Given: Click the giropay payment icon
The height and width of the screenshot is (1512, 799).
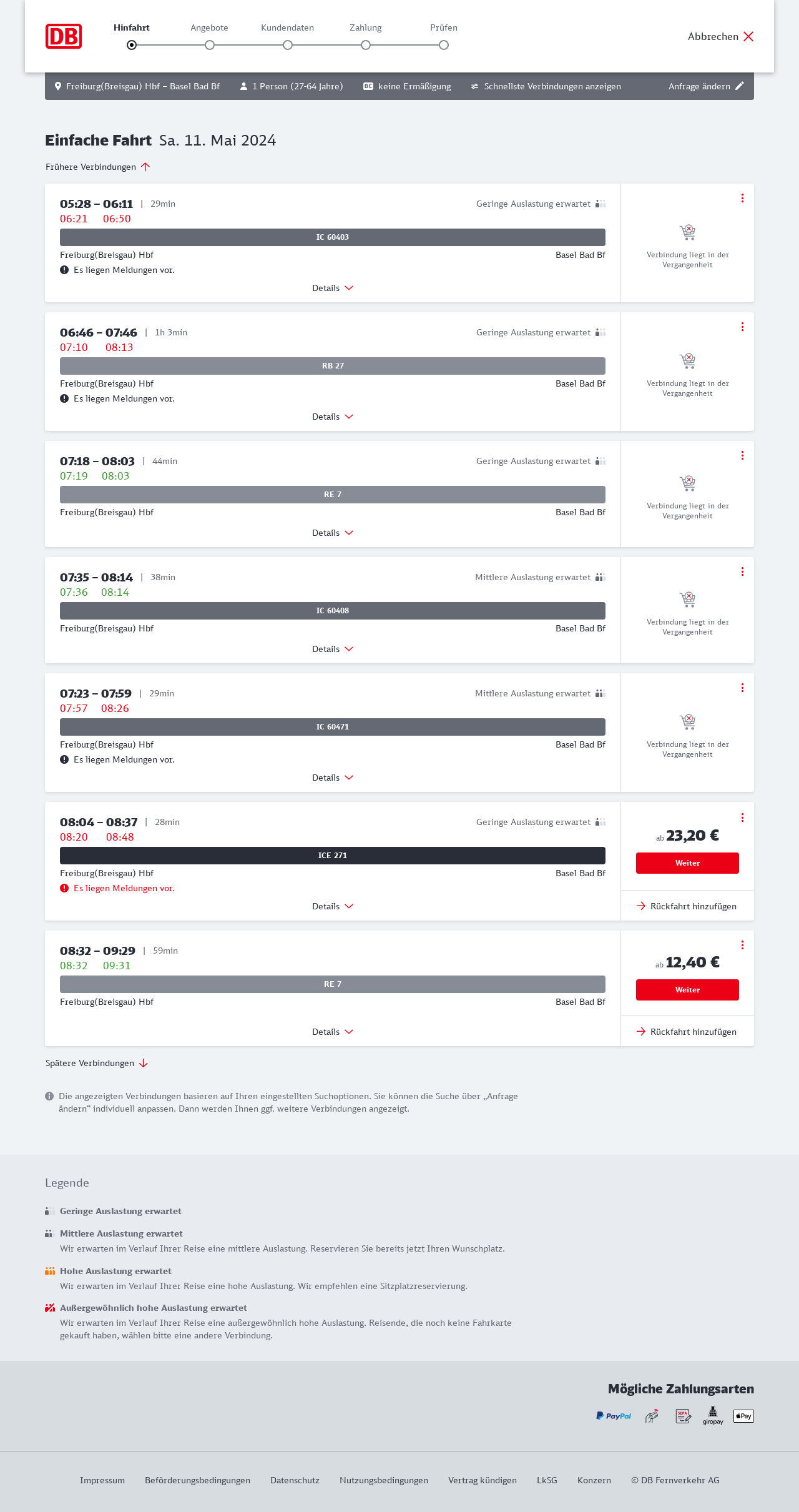Looking at the screenshot, I should point(713,1415).
